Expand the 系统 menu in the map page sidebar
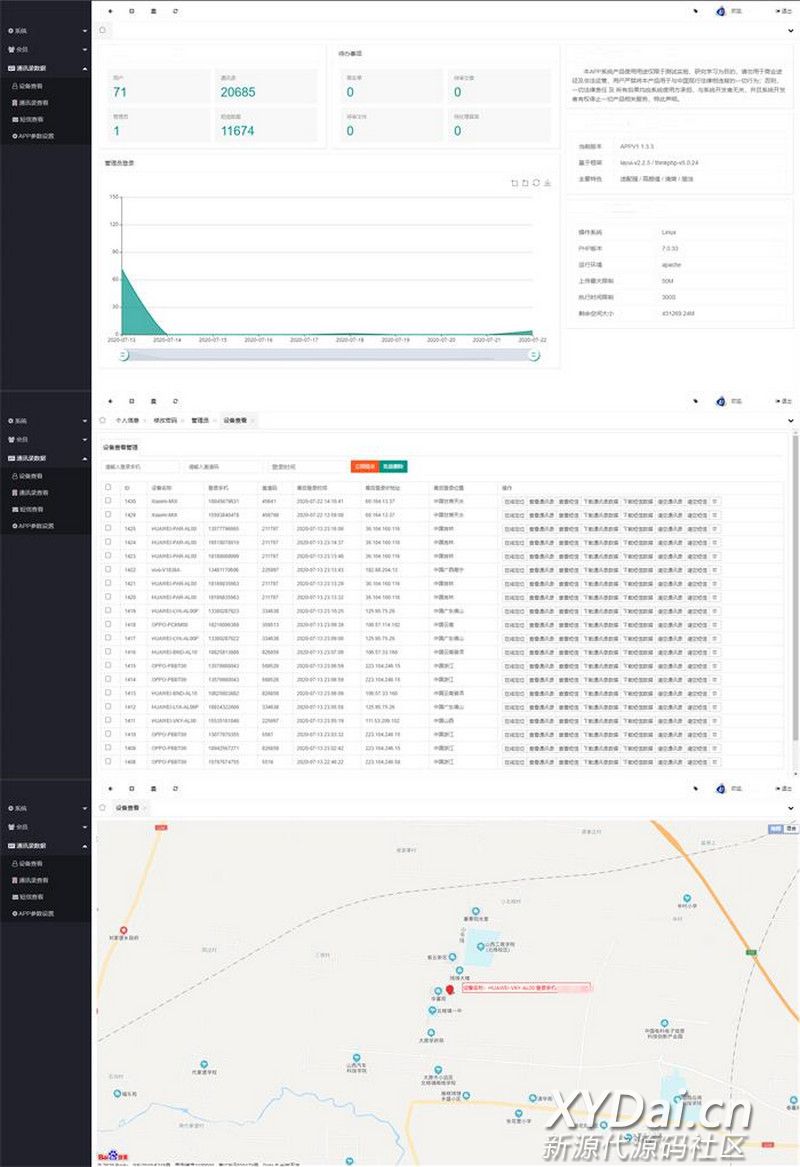The image size is (800, 1167). (x=45, y=808)
